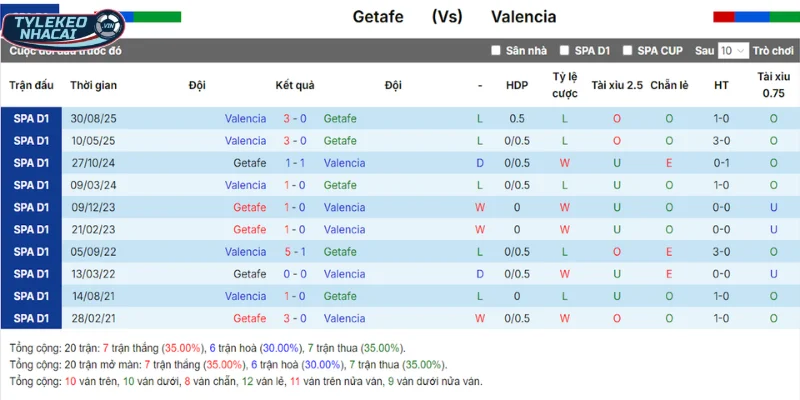Click the 5 - 1 score from 05/09/22
This screenshot has width=800, height=400.
pos(295,252)
